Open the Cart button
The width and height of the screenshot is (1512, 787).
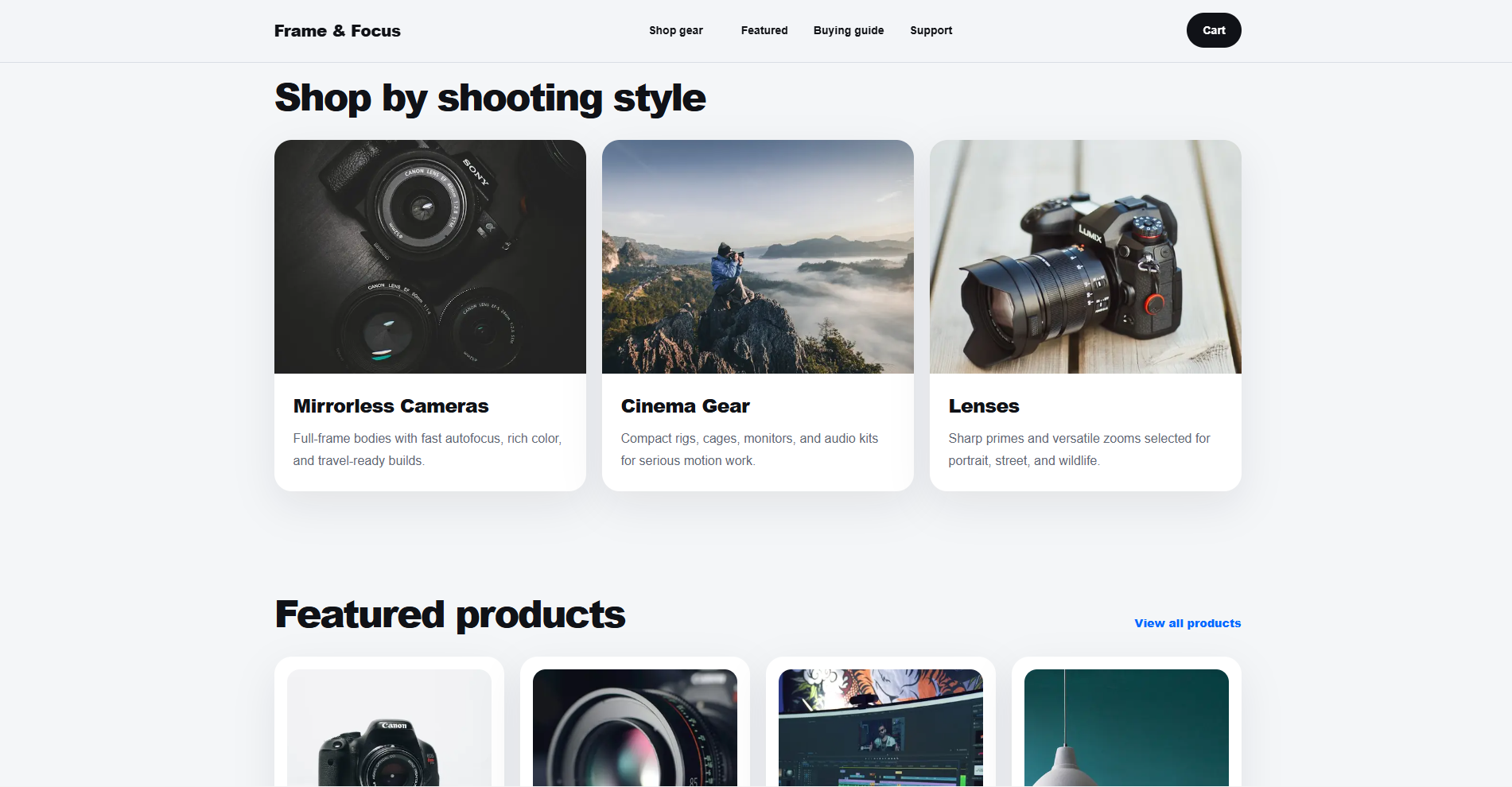(1214, 30)
